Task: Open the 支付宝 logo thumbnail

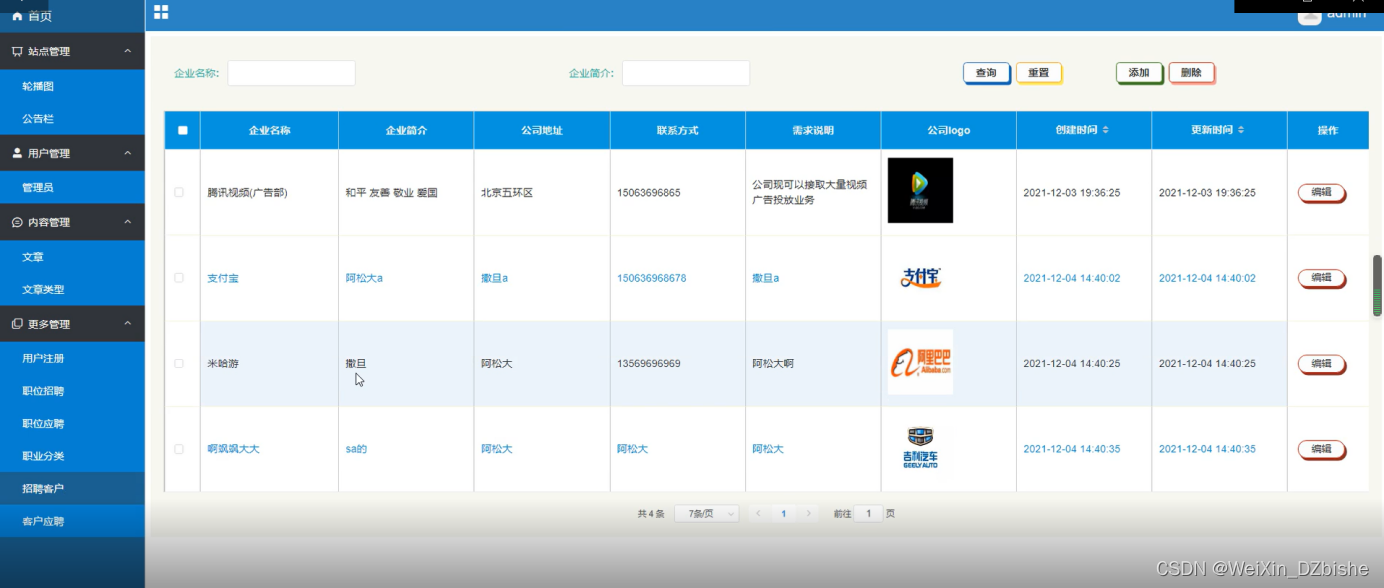Action: [x=920, y=277]
